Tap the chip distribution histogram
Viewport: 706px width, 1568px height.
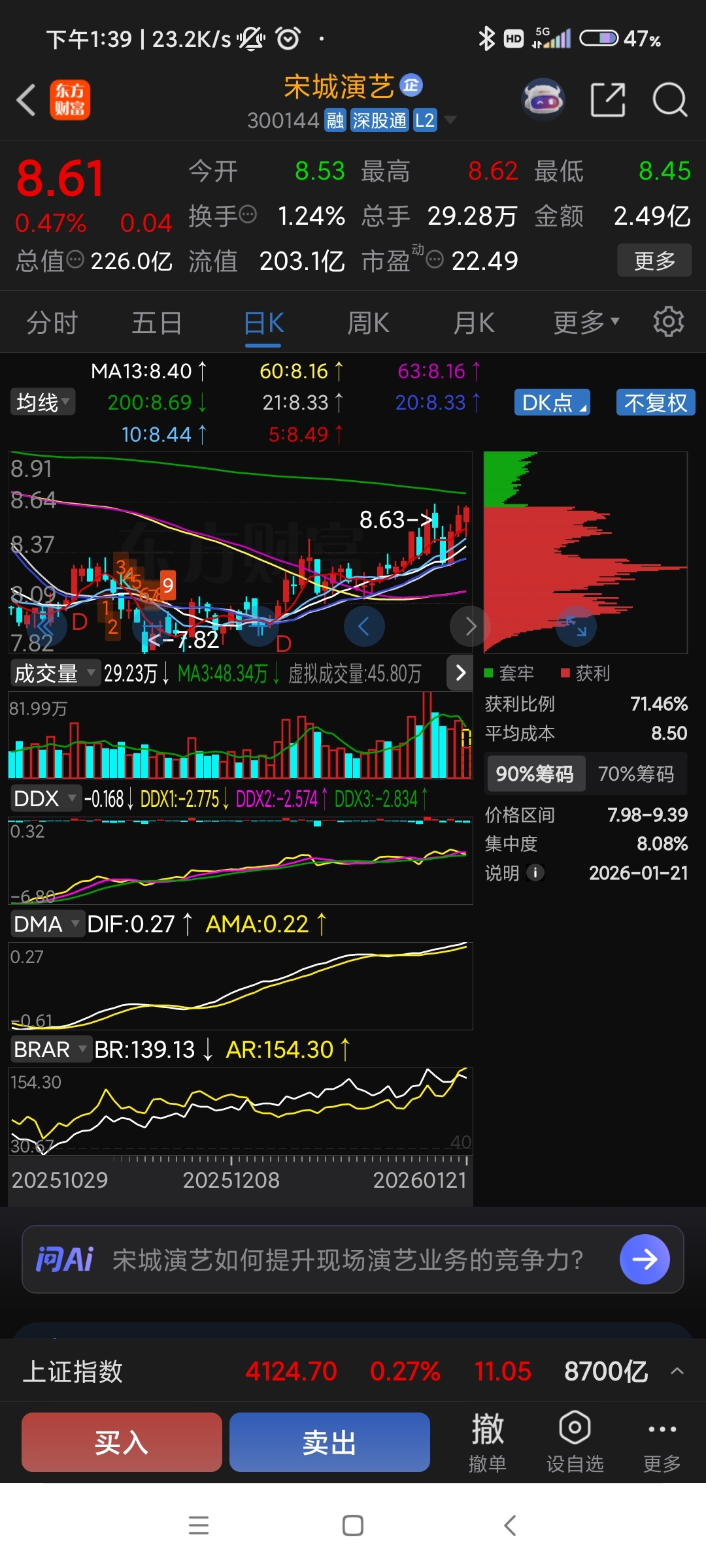pyautogui.click(x=585, y=552)
